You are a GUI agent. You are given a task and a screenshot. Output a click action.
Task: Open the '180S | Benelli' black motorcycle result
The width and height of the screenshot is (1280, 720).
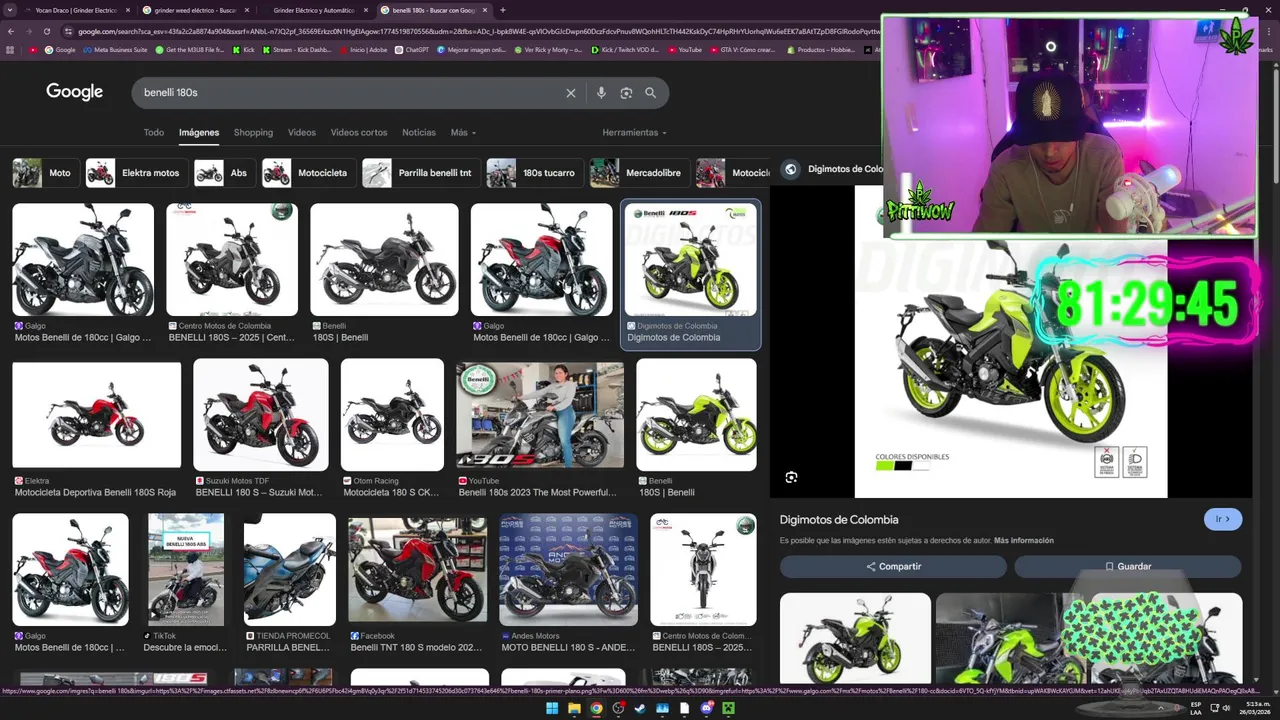pos(384,273)
